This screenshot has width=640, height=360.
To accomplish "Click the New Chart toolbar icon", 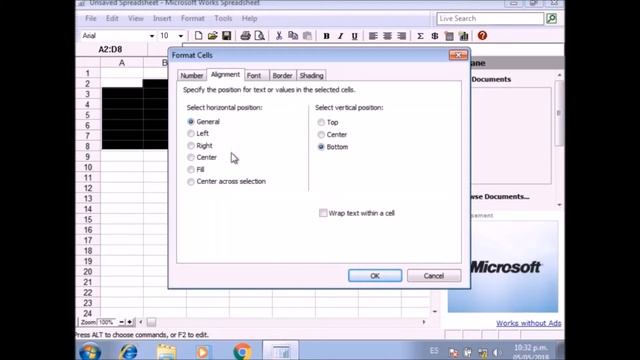I will point(463,36).
